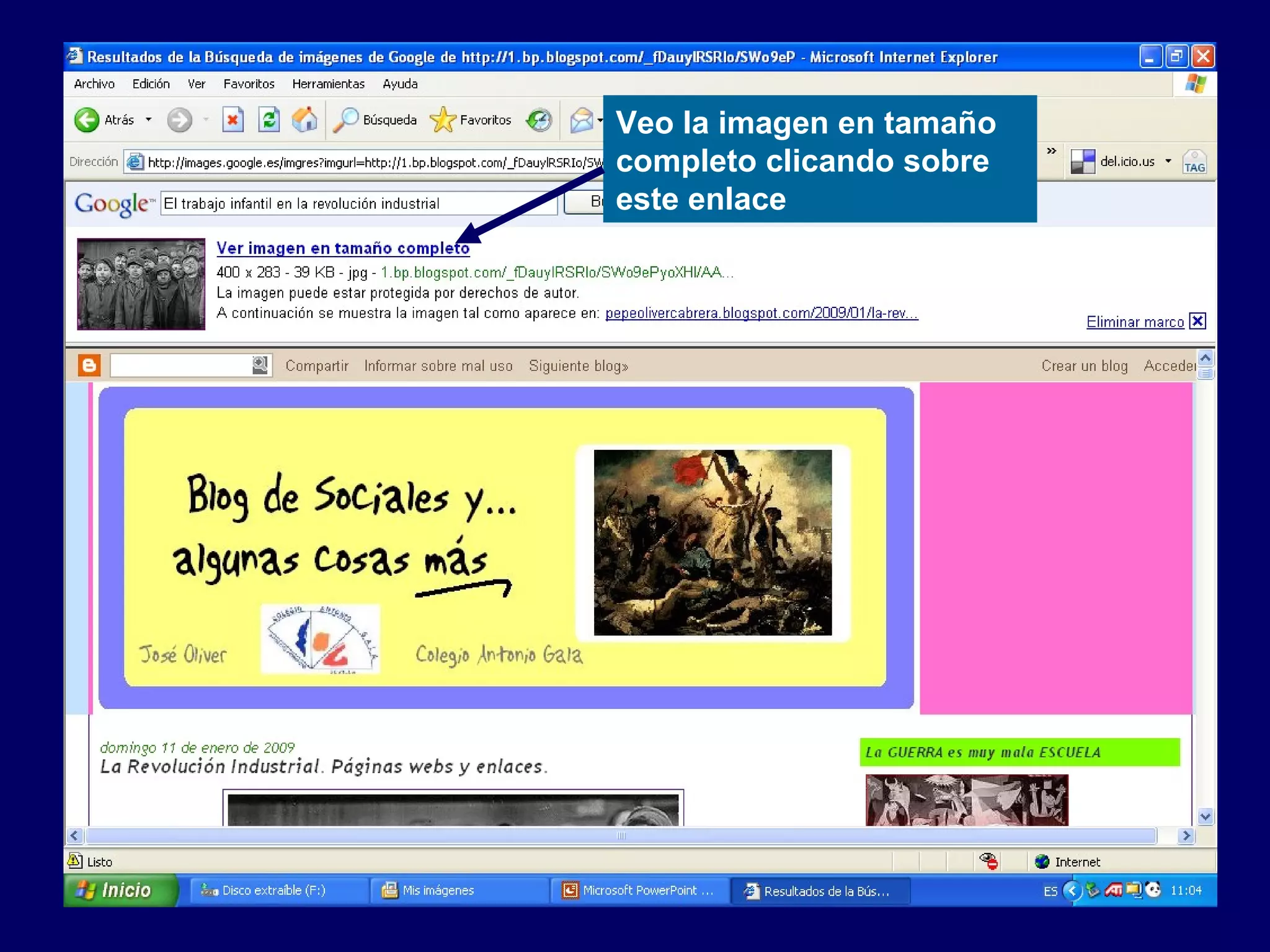Screen dimensions: 1270x952
Task: Click Ver imagen en tamaño completo link
Action: click(x=343, y=248)
